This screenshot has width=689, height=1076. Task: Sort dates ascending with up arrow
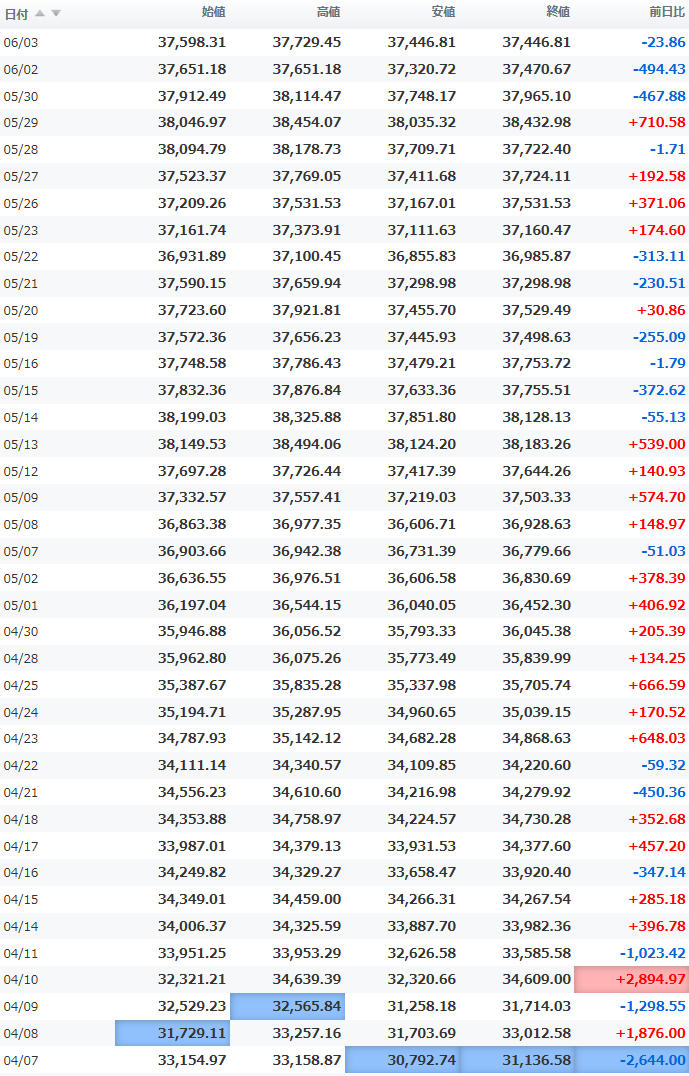pyautogui.click(x=40, y=13)
